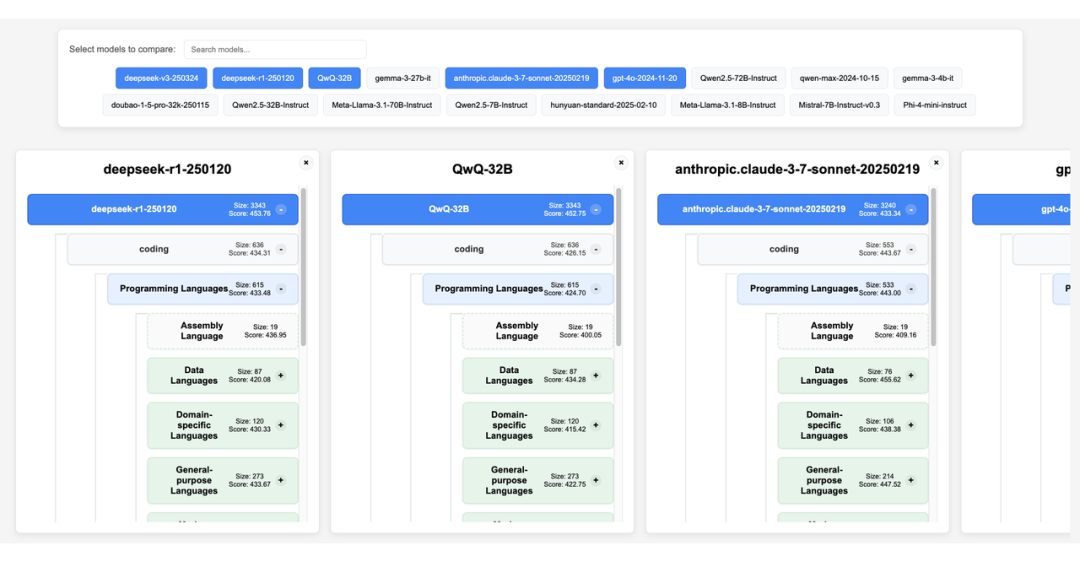This screenshot has width=1080, height=562.
Task: Deselect the gpt-4o-2024-11-20 model chip
Action: (x=645, y=78)
